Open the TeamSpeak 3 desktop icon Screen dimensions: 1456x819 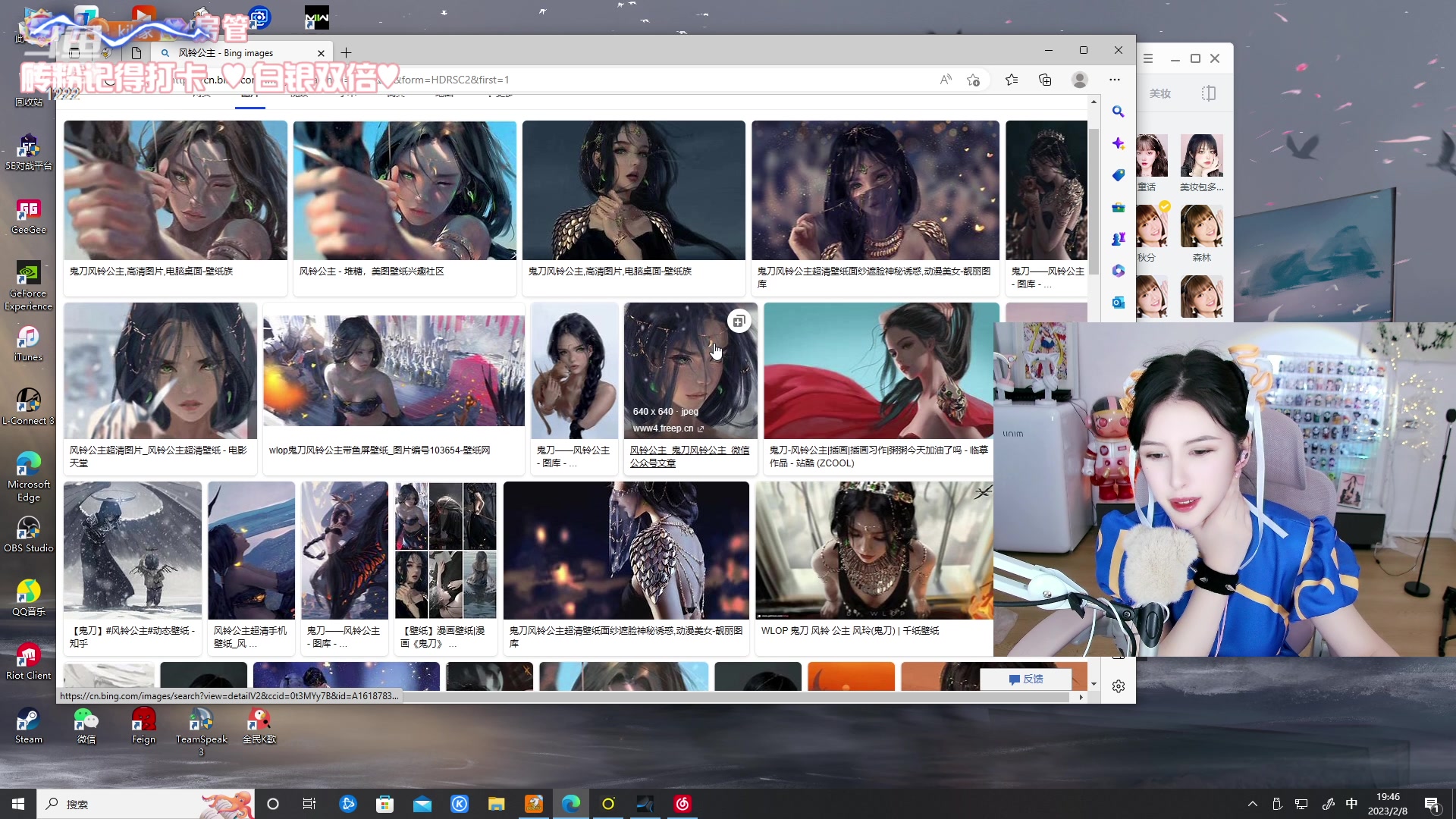[201, 732]
